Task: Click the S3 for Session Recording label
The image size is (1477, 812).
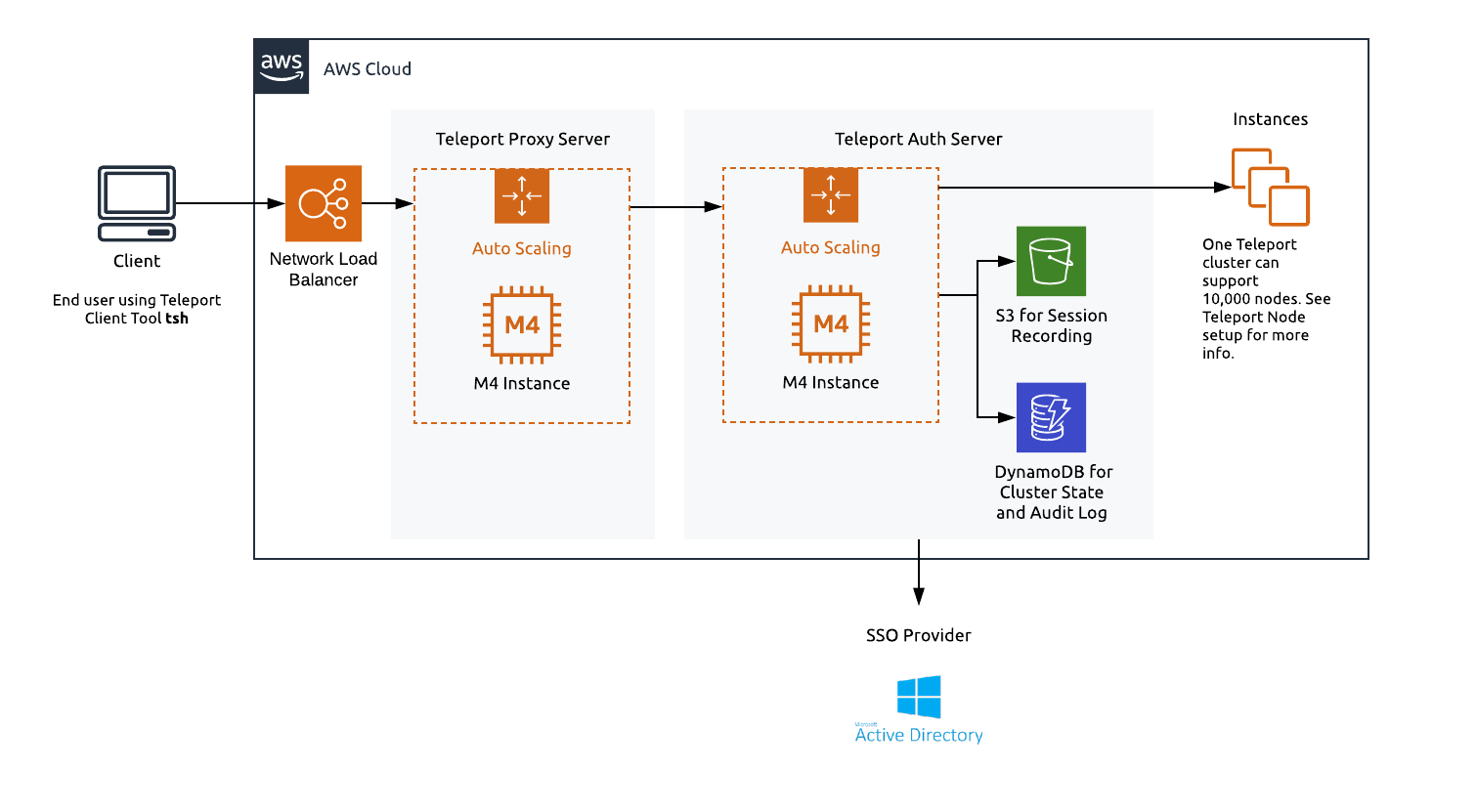Action: click(x=1052, y=325)
